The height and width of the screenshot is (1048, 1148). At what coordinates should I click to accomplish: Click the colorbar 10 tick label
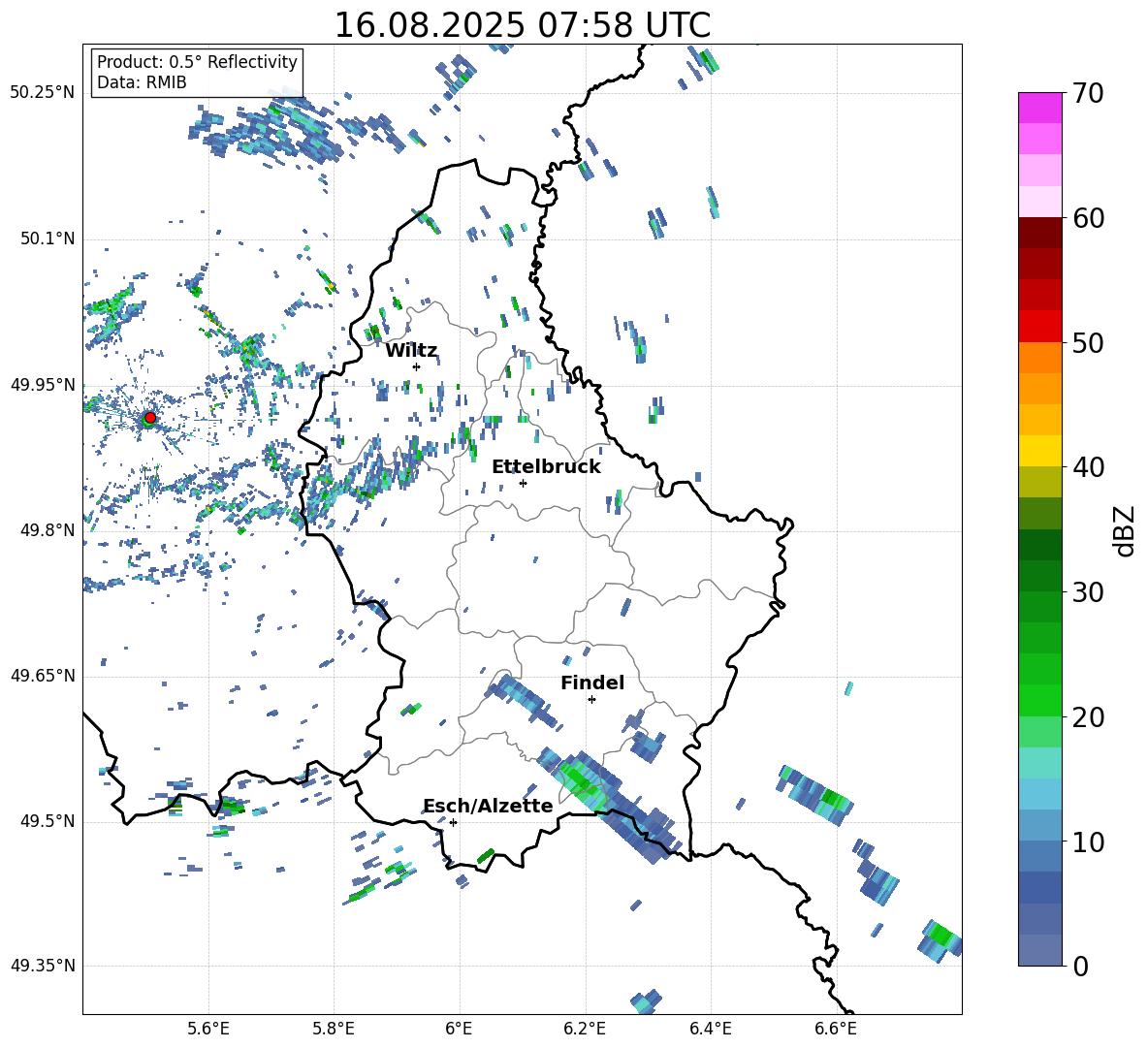point(1088,842)
